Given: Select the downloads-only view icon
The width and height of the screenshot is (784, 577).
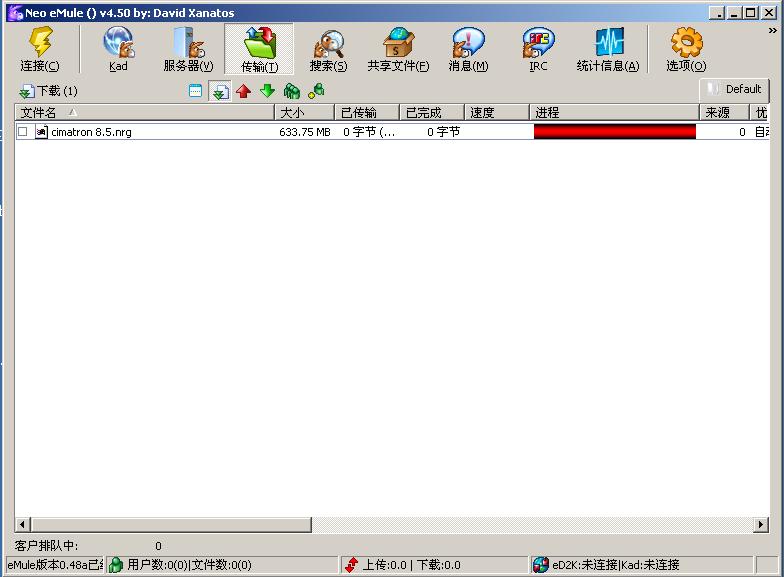Looking at the screenshot, I should [220, 91].
